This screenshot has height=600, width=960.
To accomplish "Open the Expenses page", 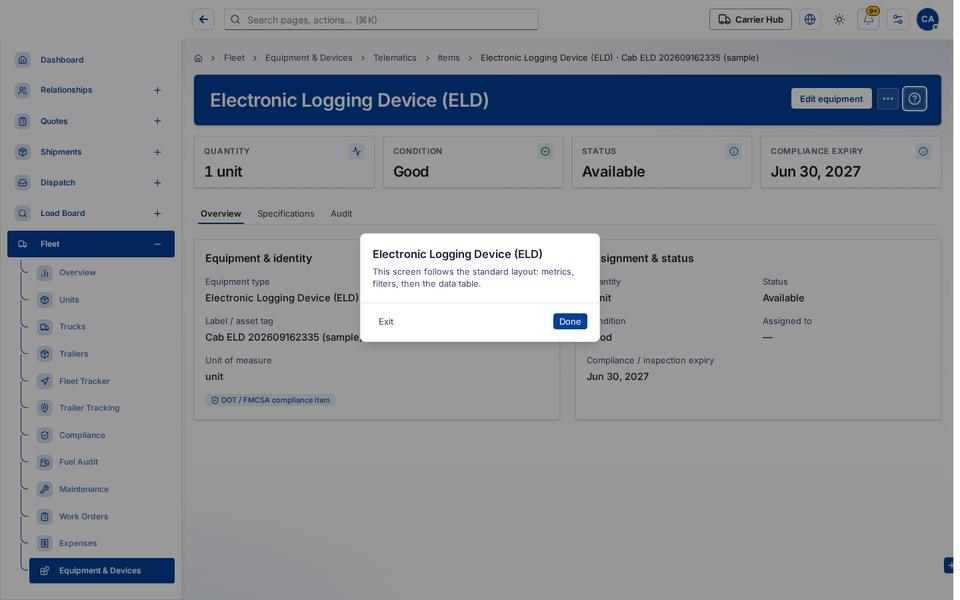I will [102, 543].
